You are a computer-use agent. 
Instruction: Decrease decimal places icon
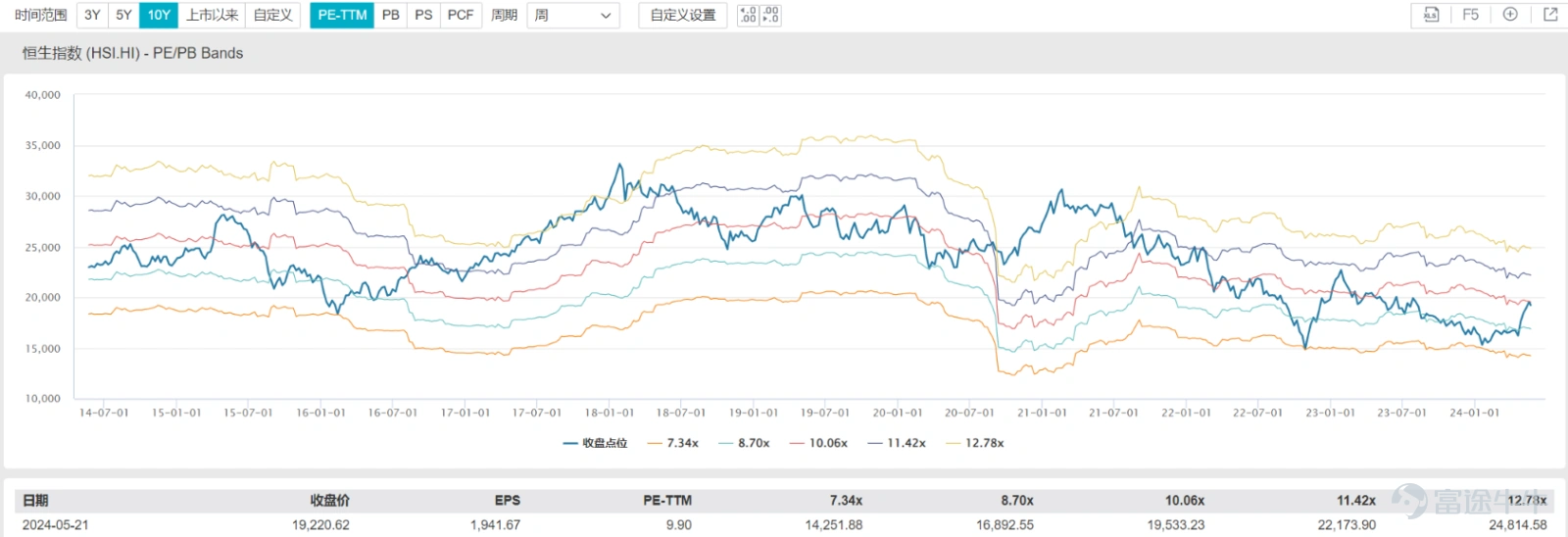tap(770, 15)
